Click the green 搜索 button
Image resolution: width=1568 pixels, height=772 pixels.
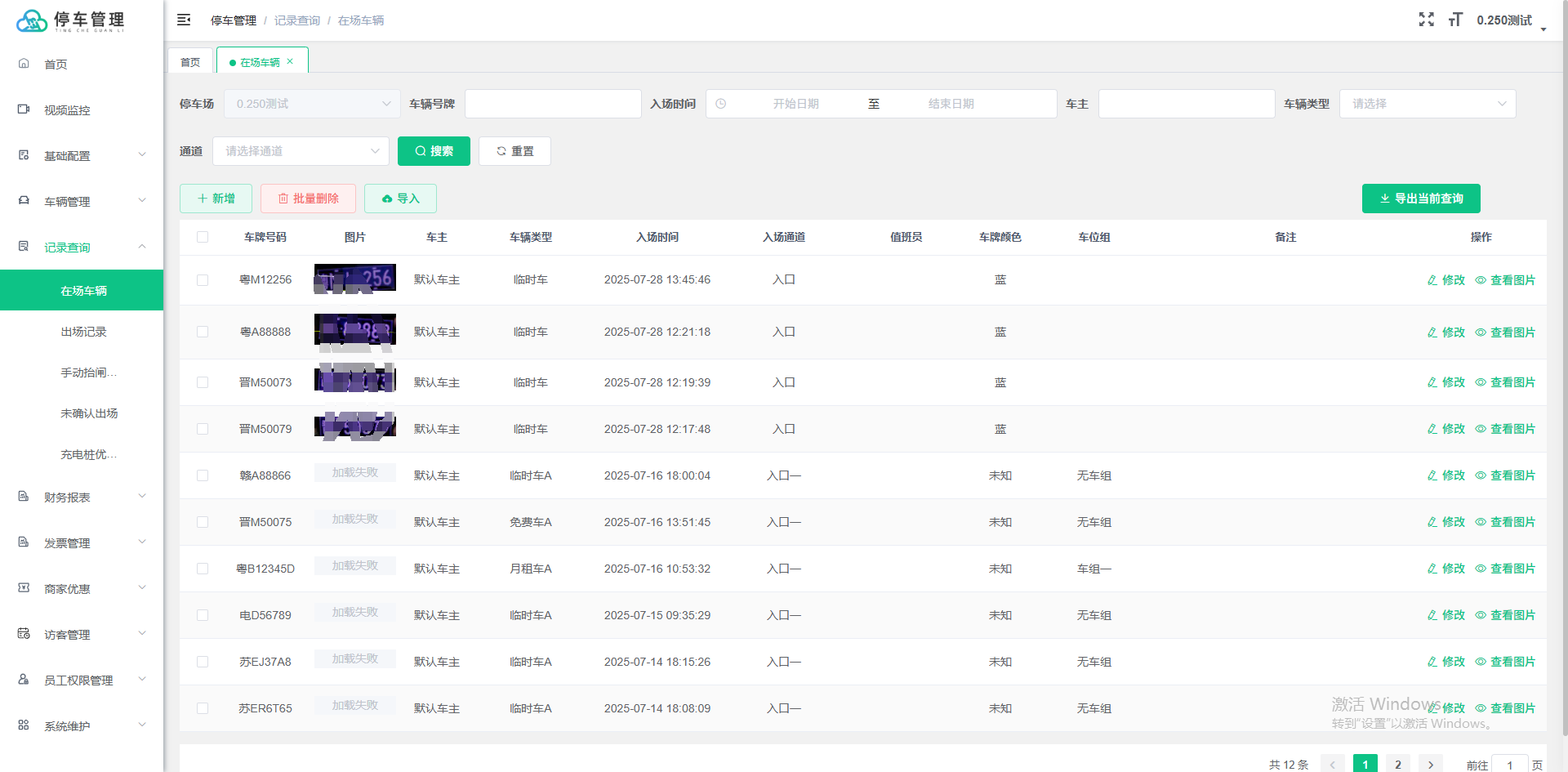tap(434, 151)
